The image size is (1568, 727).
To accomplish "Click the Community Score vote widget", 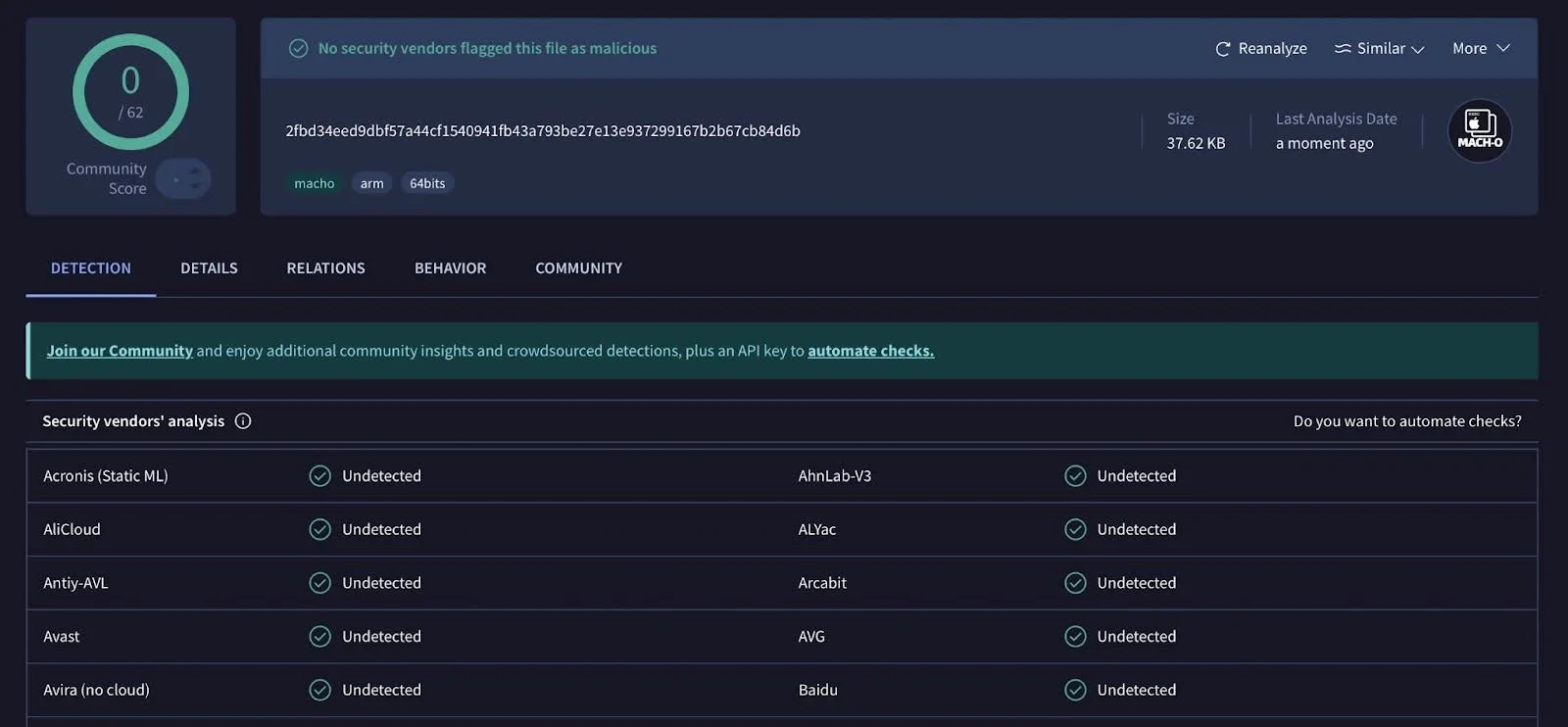I will (183, 178).
